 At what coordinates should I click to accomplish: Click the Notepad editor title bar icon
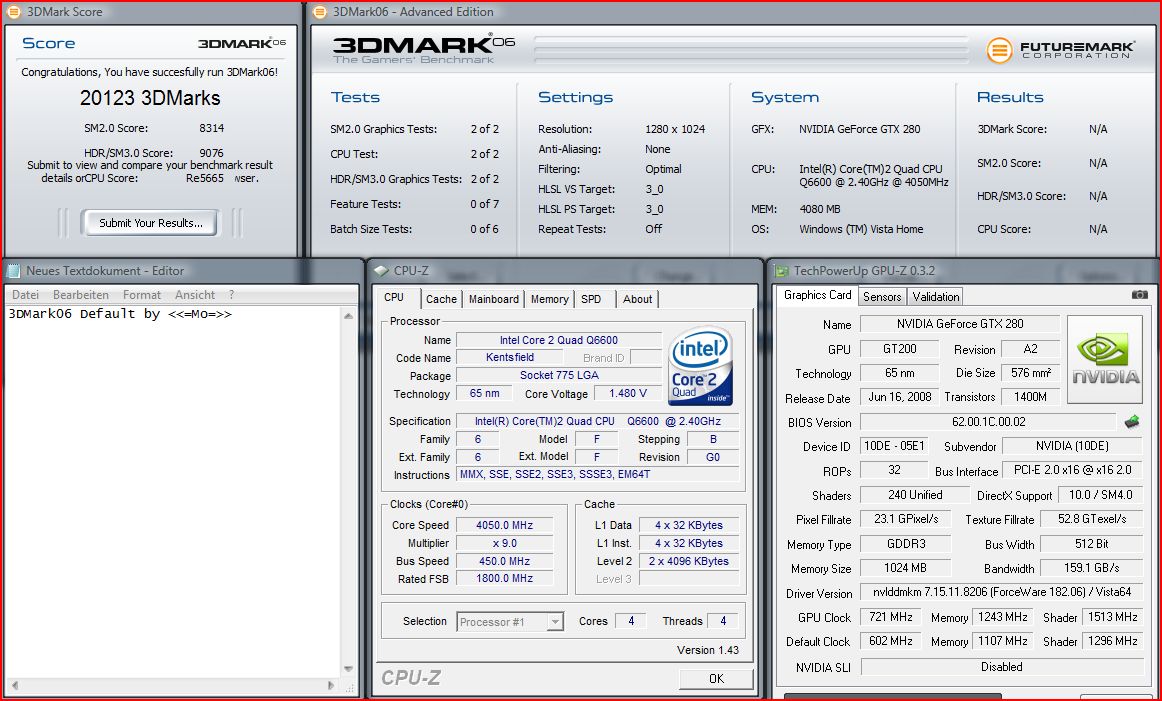coord(13,270)
